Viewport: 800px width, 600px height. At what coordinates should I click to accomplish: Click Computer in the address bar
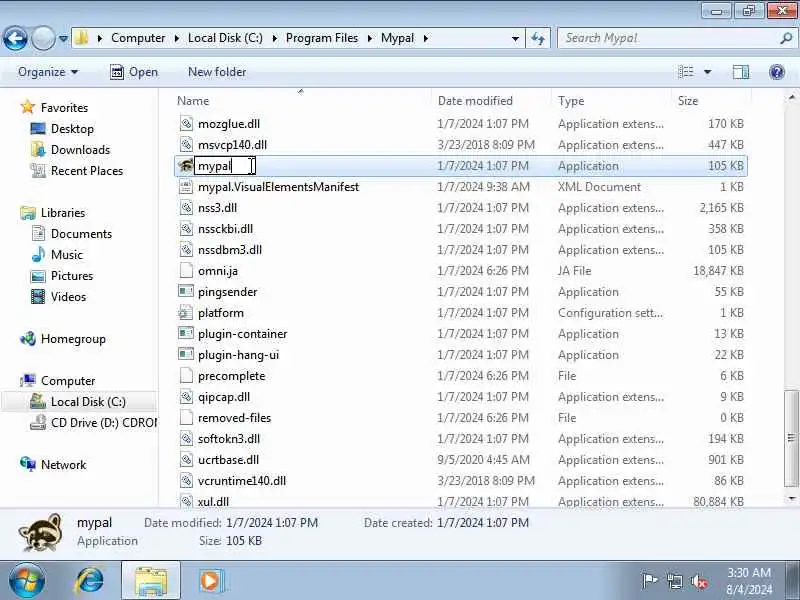pyautogui.click(x=138, y=38)
